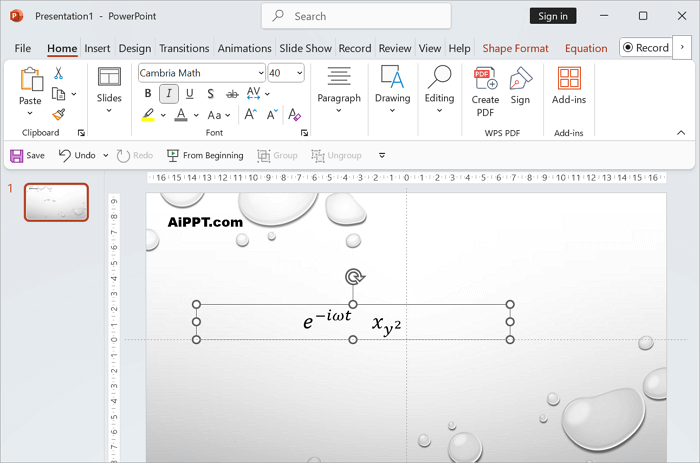This screenshot has height=463, width=700.
Task: Open the Equation ribbon tab
Action: [x=585, y=48]
